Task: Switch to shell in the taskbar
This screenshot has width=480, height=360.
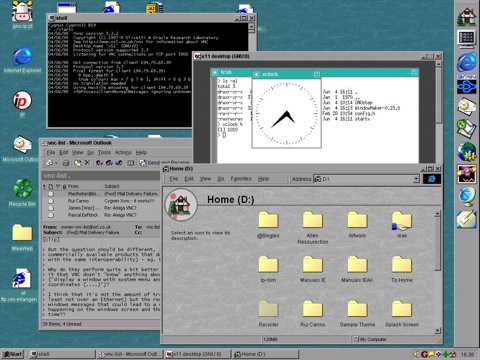Action: [x=61, y=354]
